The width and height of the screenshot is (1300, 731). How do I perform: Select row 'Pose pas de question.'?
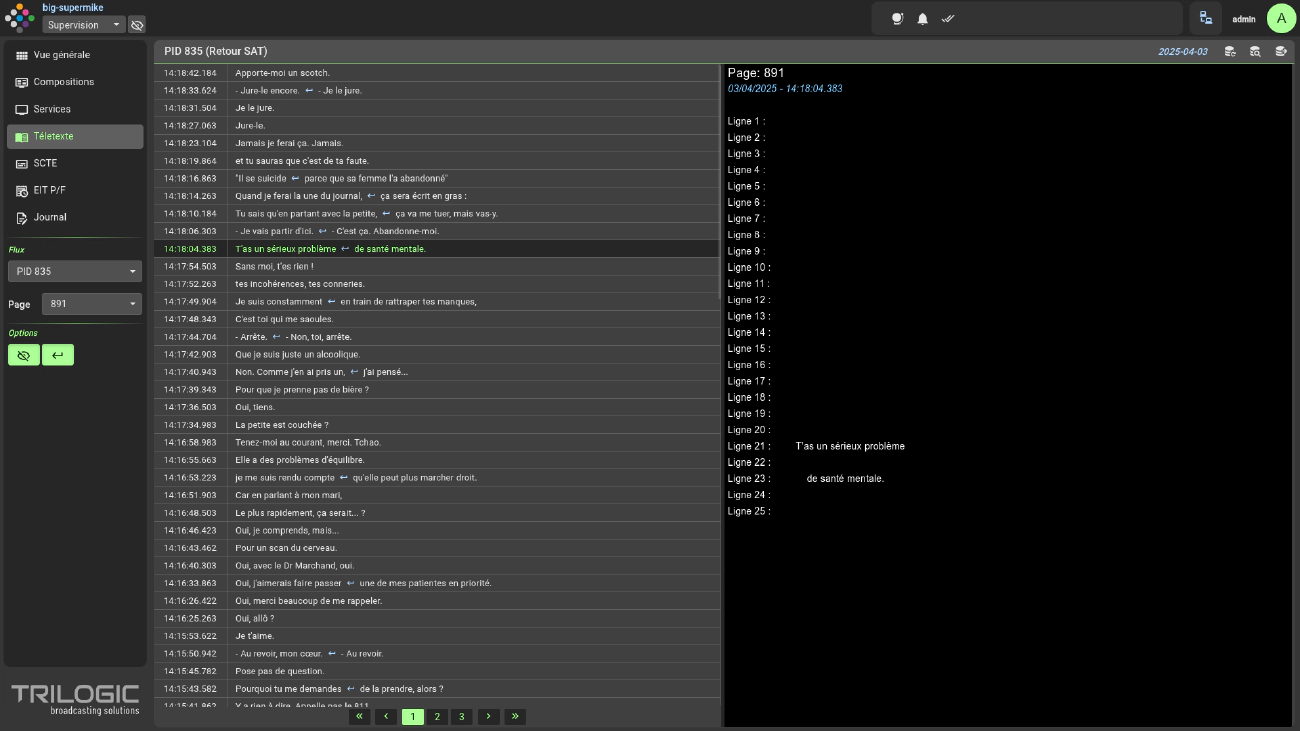coord(437,671)
